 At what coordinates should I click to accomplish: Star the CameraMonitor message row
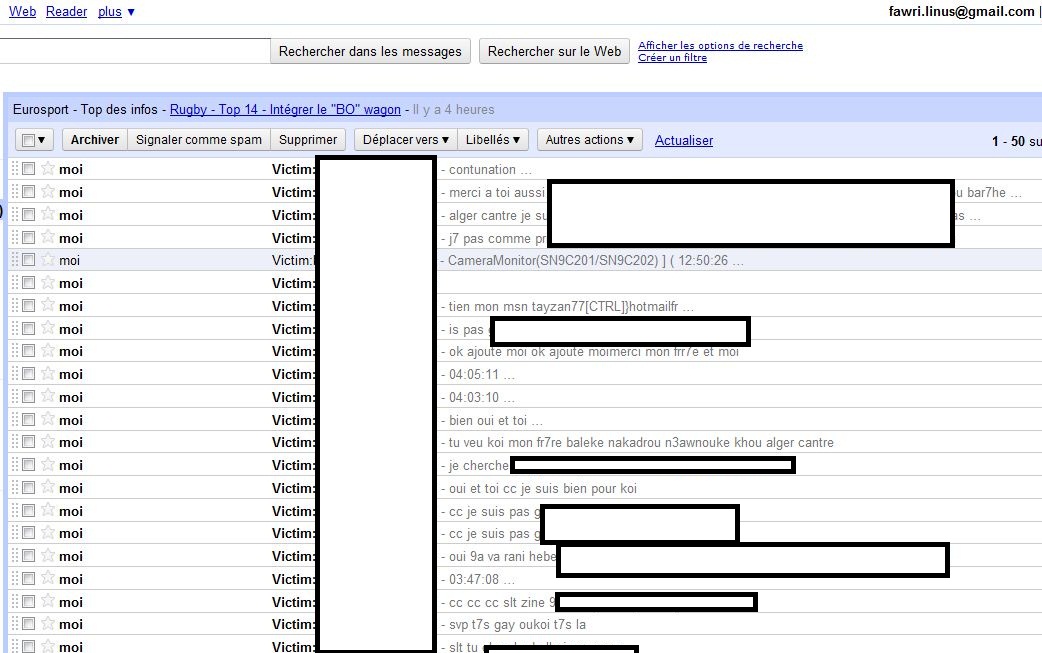tap(47, 260)
